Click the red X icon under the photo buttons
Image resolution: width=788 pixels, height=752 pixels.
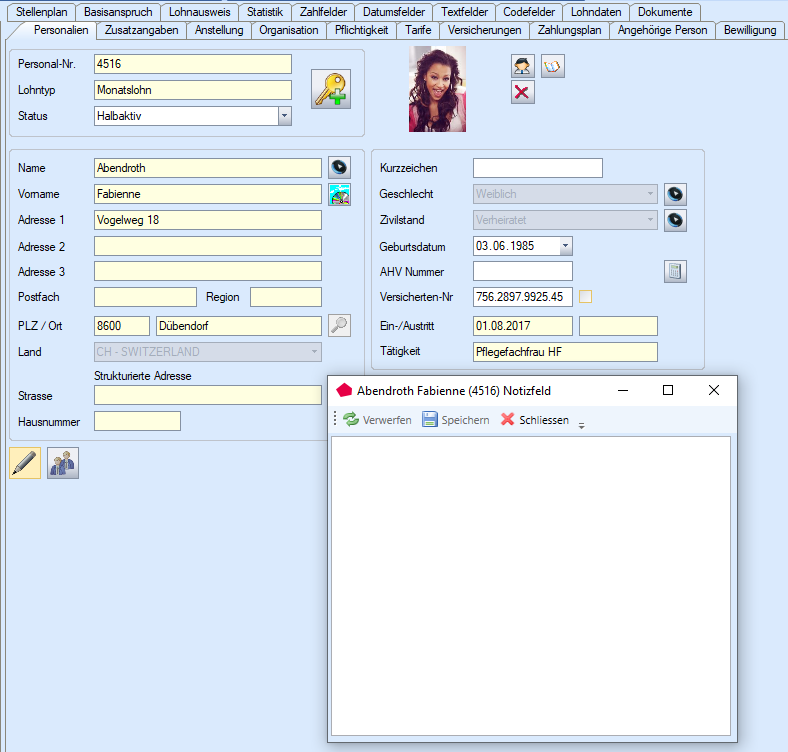coord(522,93)
